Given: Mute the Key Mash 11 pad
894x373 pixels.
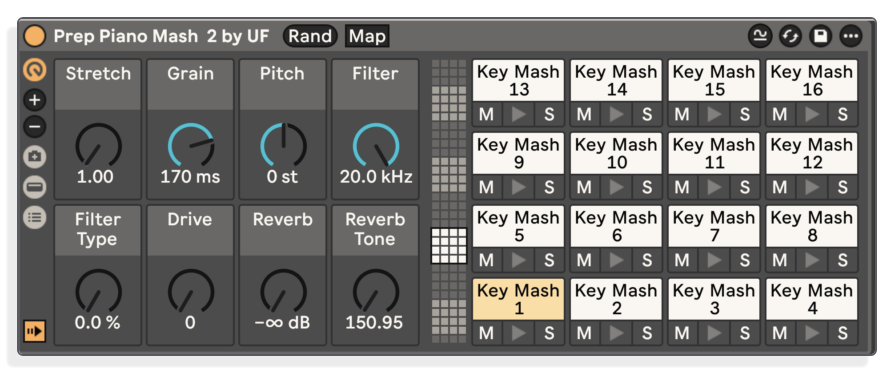Looking at the screenshot, I should pos(682,187).
